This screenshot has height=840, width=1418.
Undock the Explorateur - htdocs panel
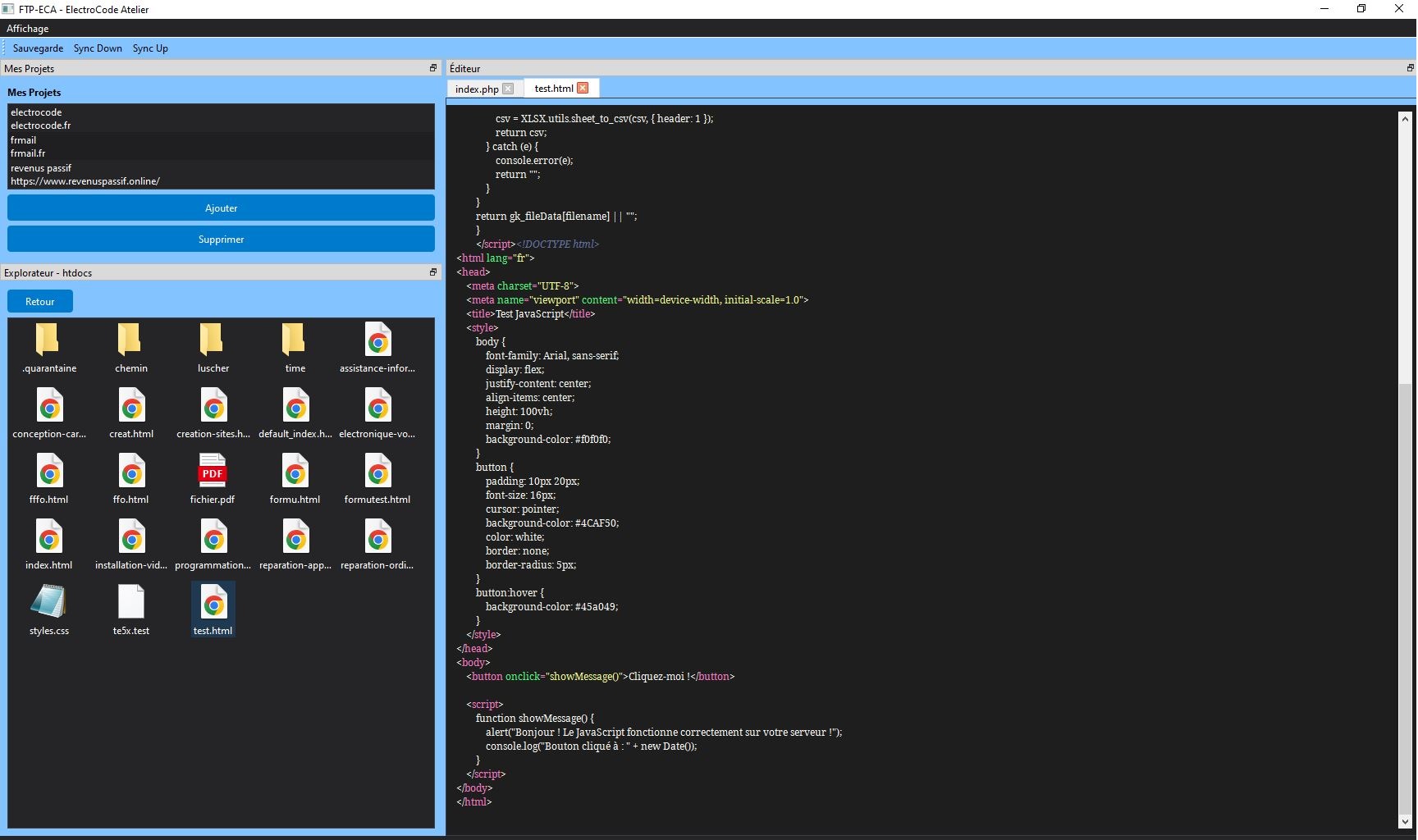[433, 272]
